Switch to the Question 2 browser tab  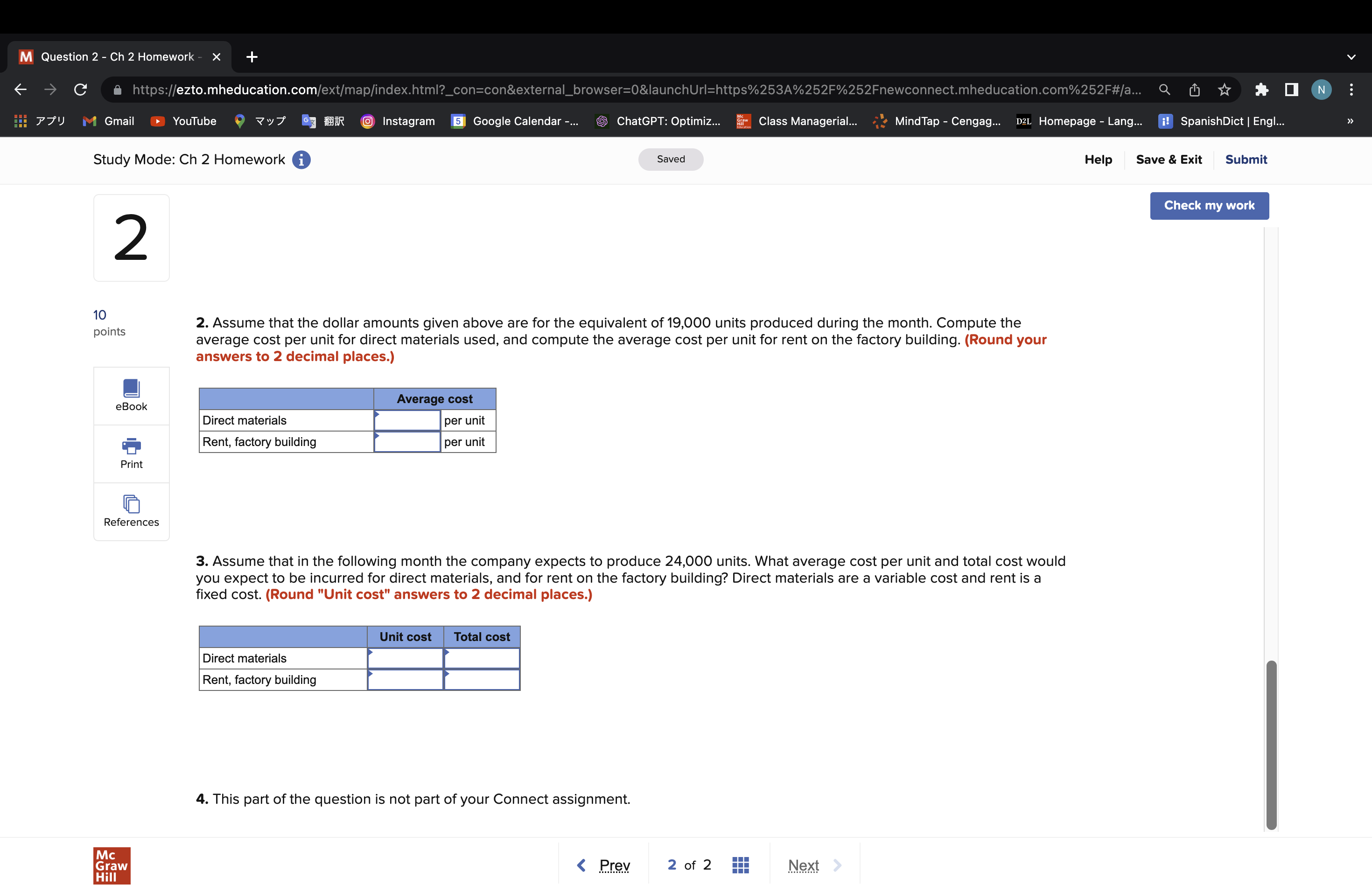pos(112,56)
